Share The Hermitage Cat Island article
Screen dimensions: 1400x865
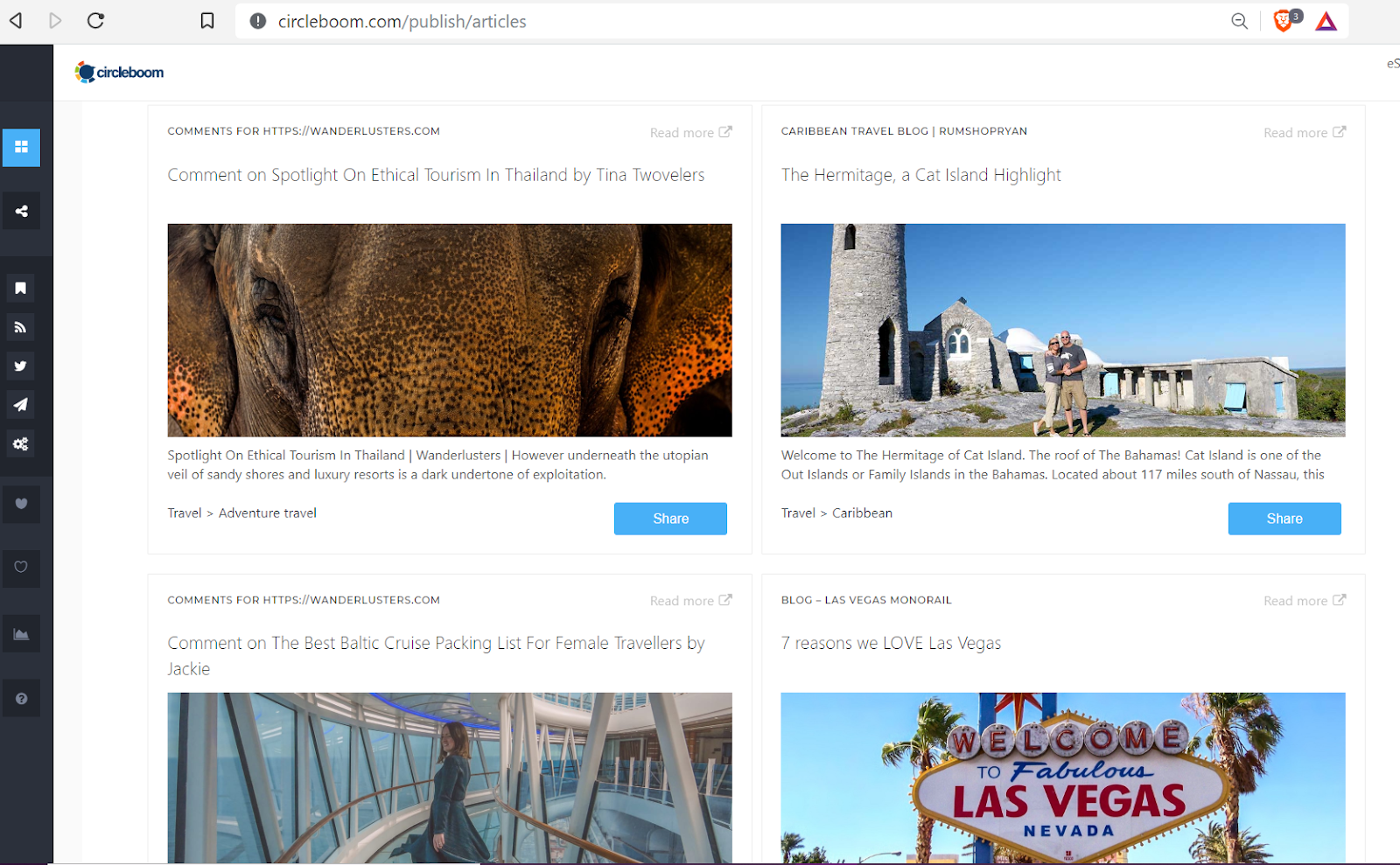[1284, 519]
